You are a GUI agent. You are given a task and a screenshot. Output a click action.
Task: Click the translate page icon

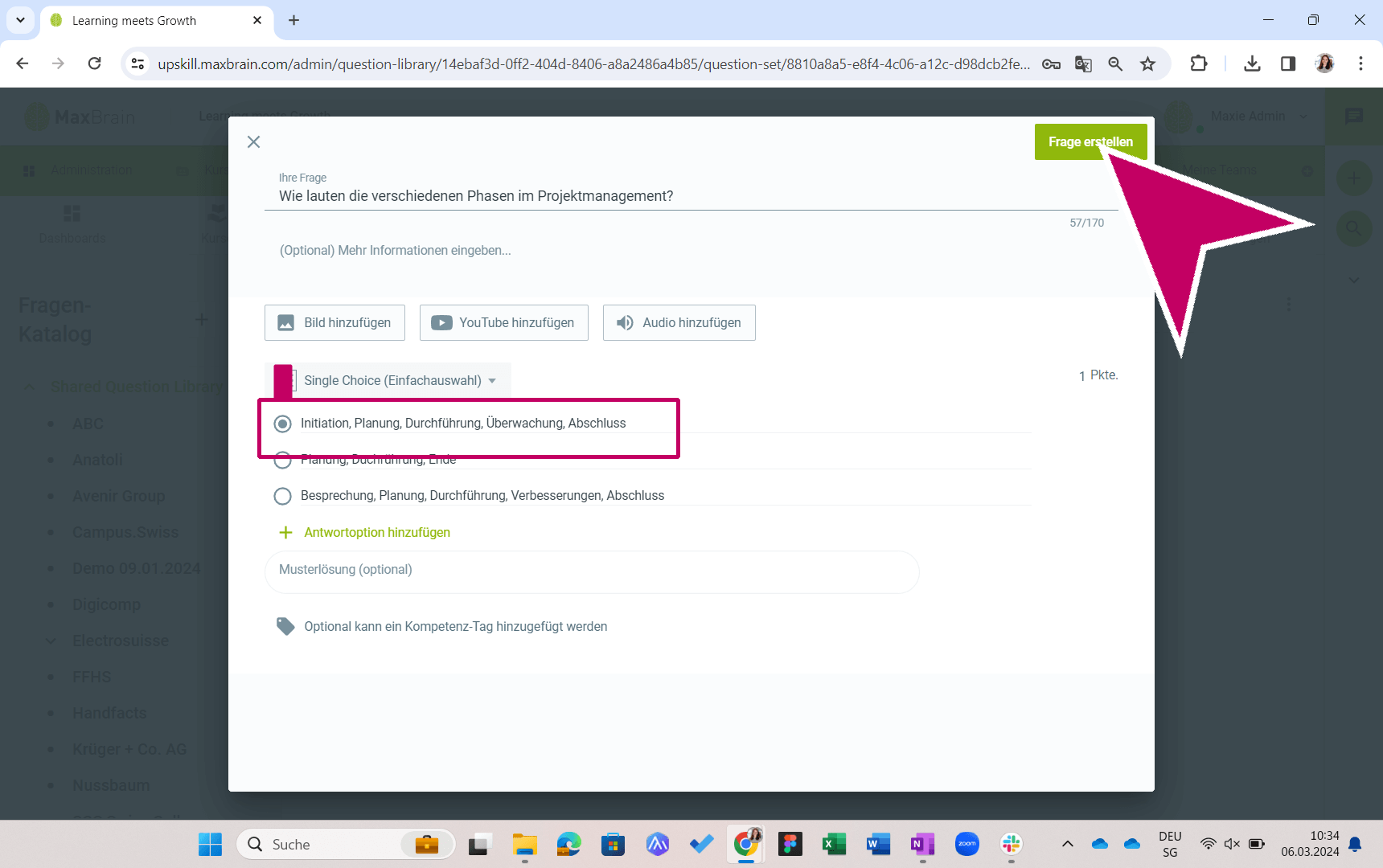[x=1083, y=63]
